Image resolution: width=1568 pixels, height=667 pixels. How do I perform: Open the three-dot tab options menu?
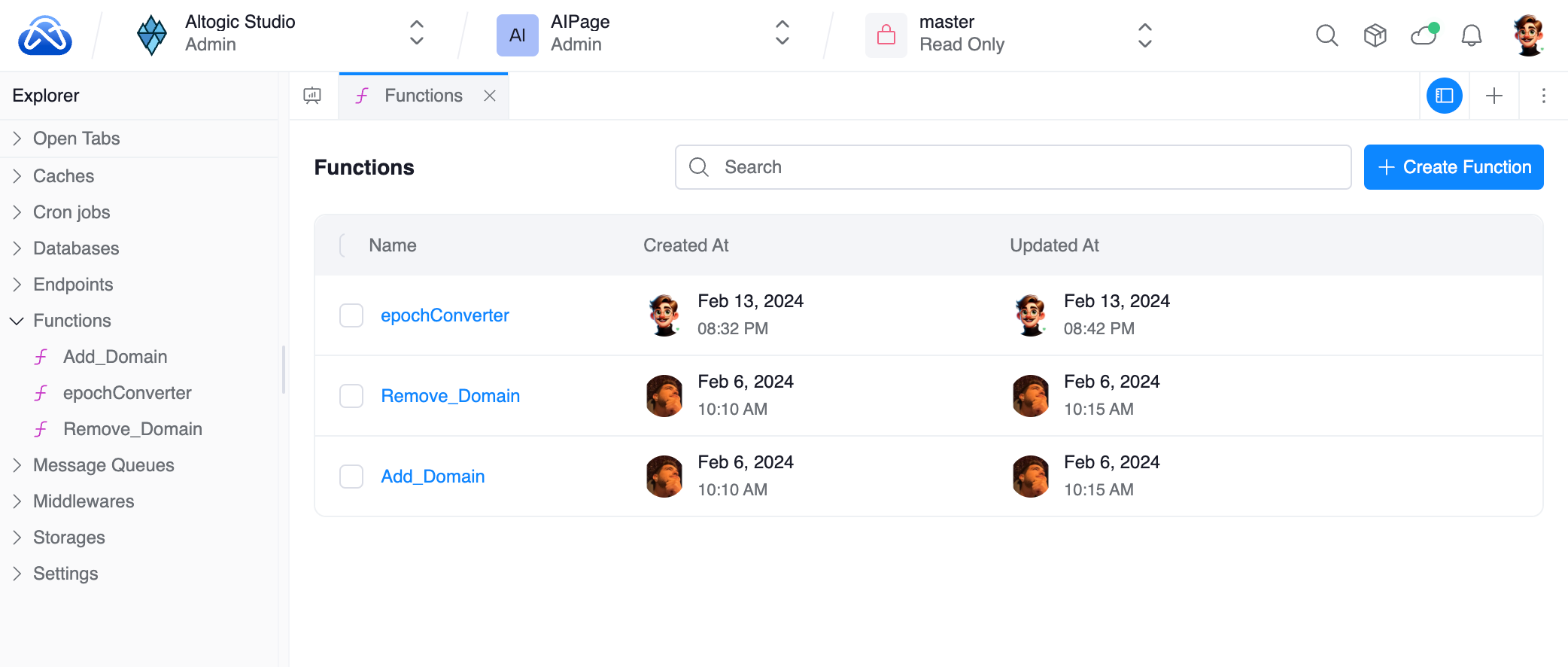[1543, 96]
